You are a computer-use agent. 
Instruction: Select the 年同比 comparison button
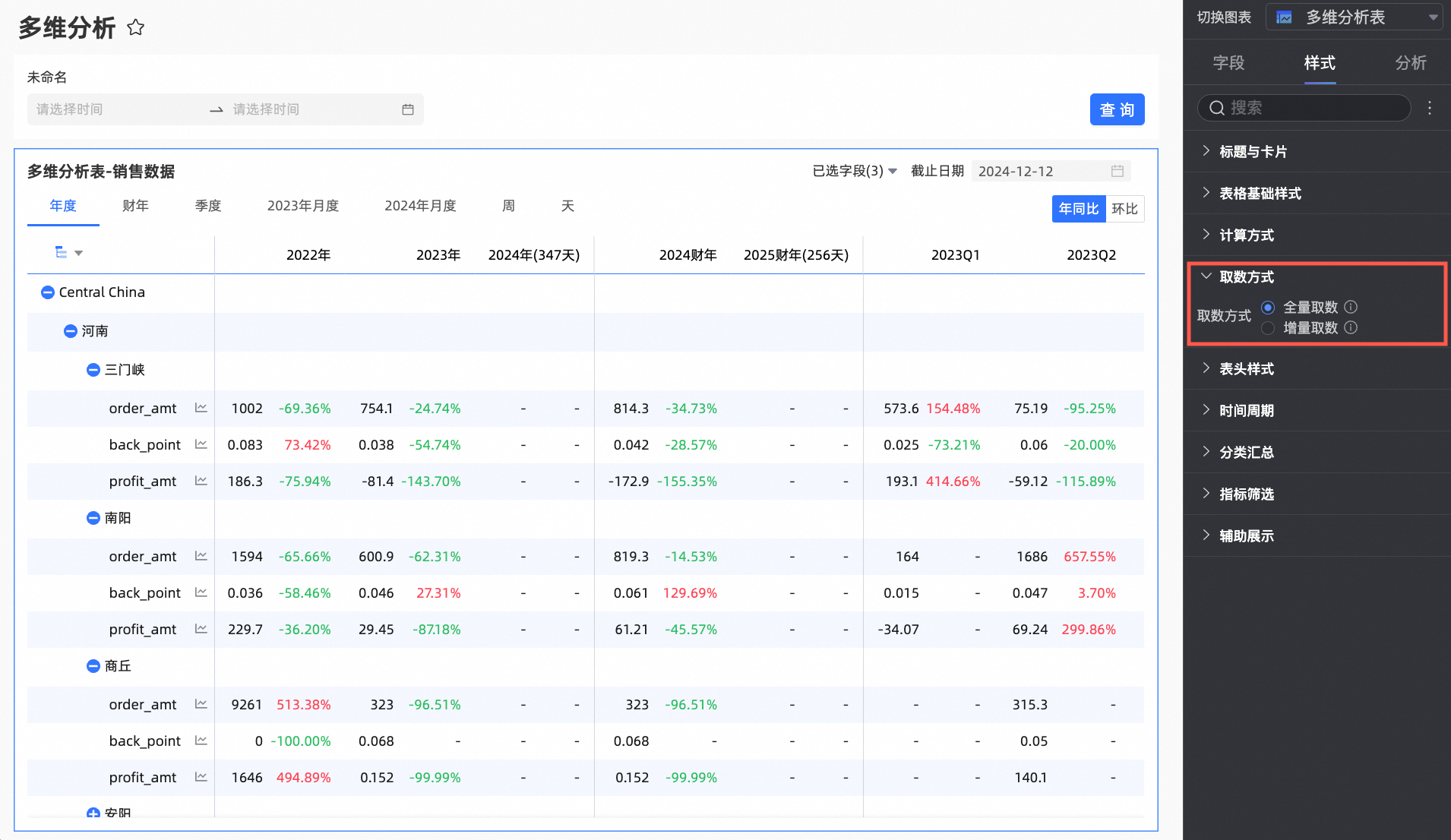tap(1078, 209)
